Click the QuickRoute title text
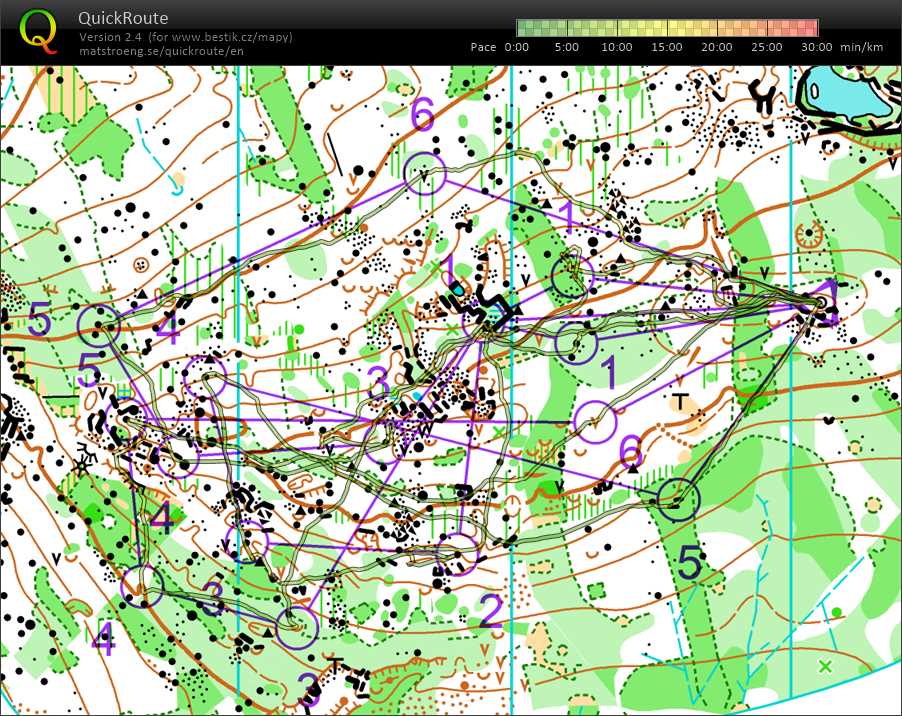Viewport: 902px width, 716px height. pos(123,18)
